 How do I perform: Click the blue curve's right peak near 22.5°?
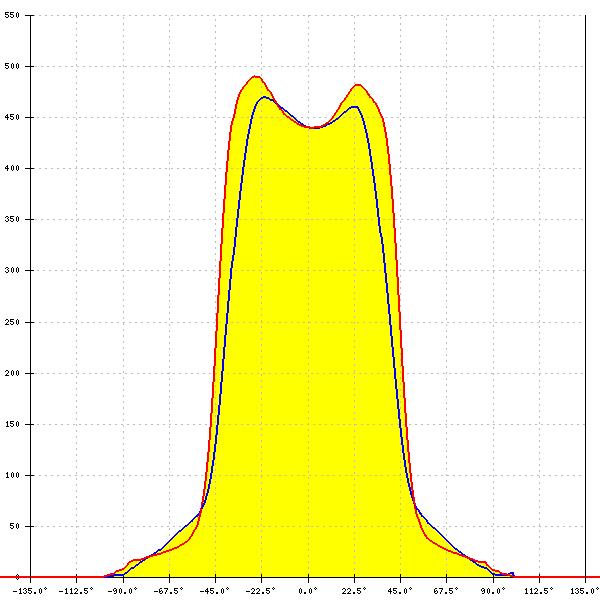(354, 107)
